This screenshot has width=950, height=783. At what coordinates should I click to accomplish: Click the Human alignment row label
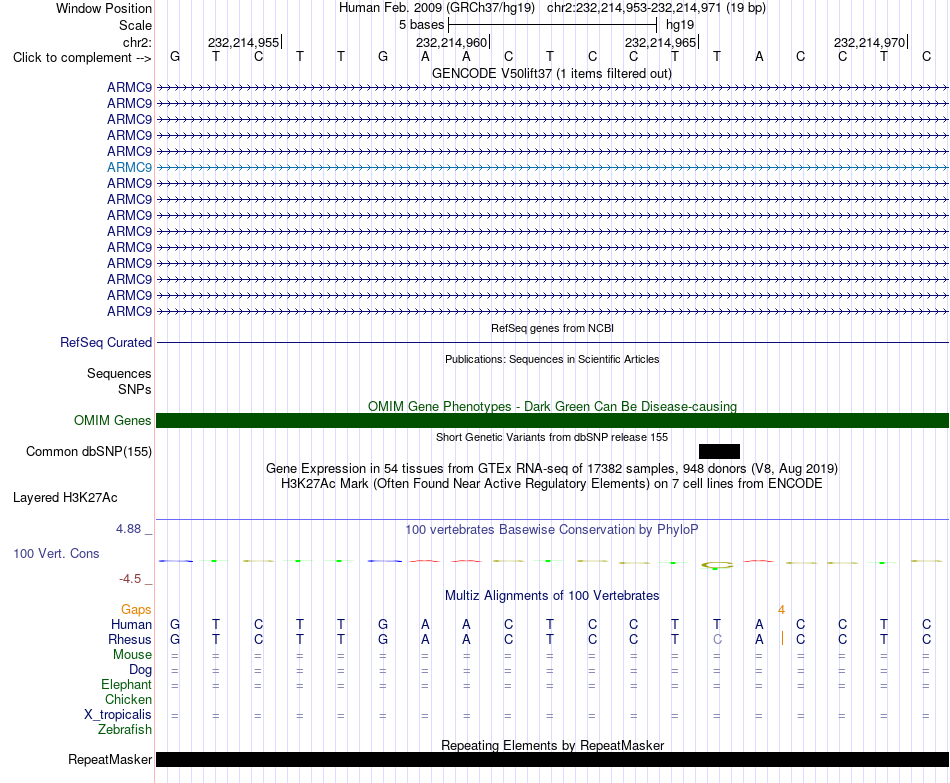coord(131,624)
